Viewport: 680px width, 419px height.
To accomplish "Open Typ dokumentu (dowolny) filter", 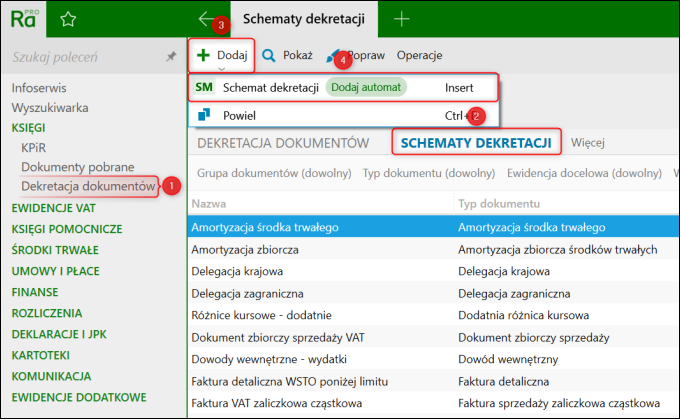I will [429, 173].
